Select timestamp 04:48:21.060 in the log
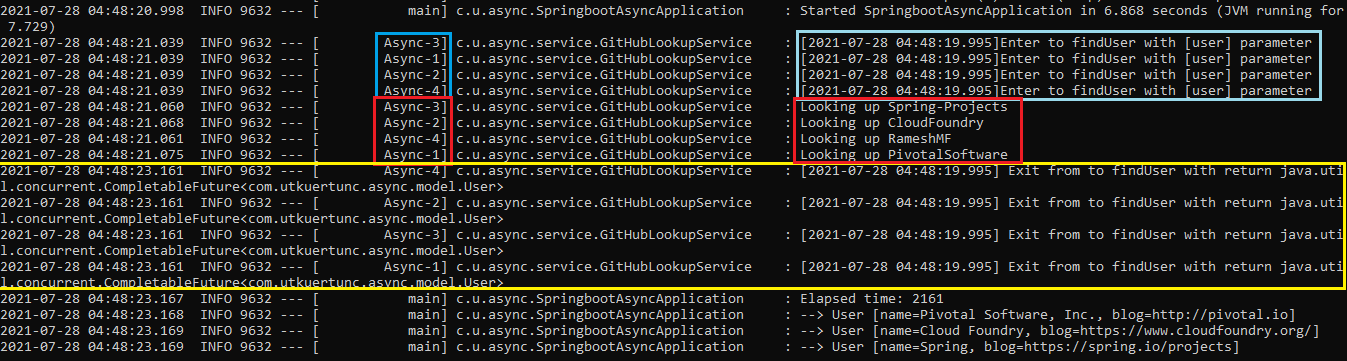 click(x=137, y=107)
